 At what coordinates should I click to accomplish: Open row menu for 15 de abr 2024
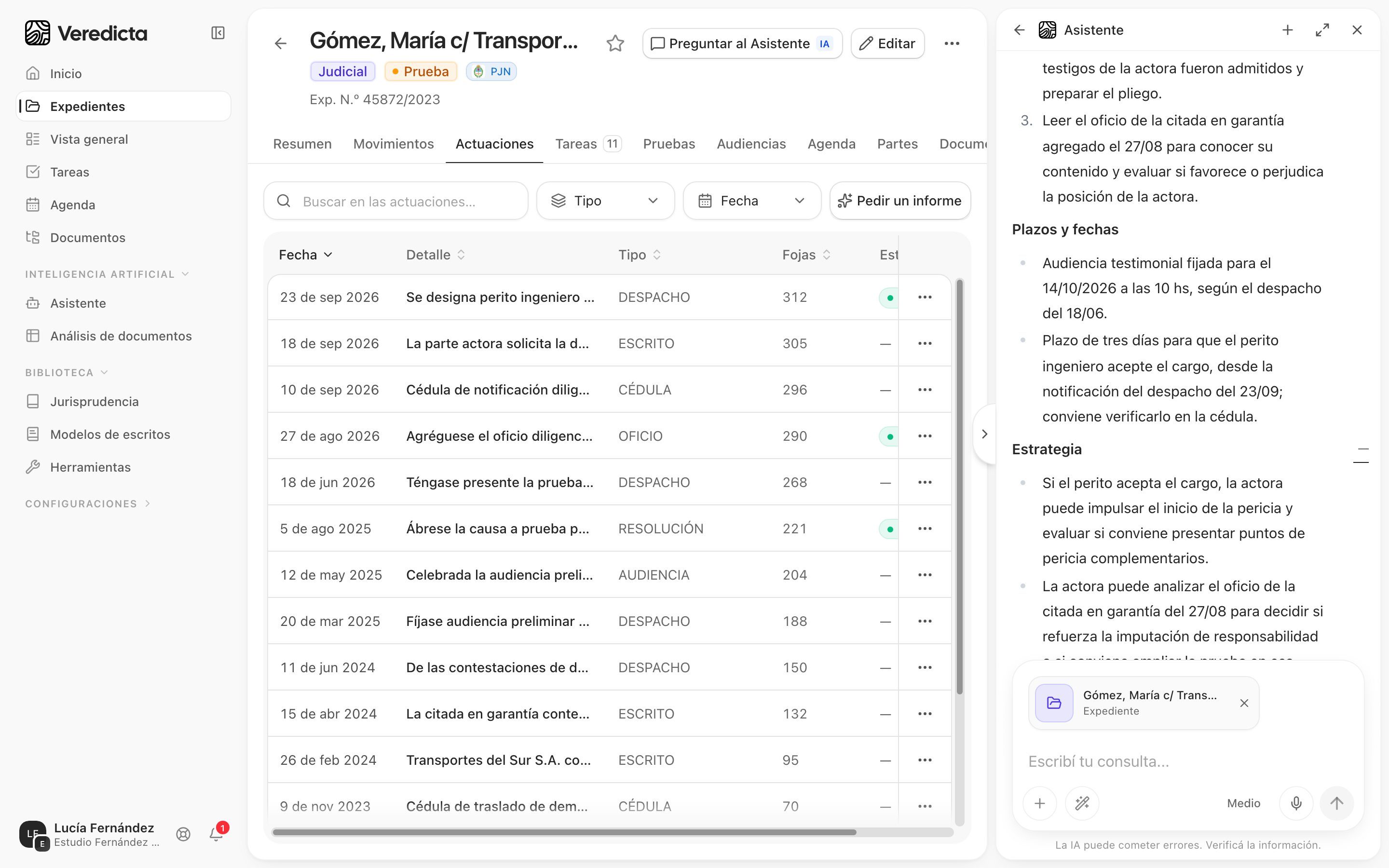pyautogui.click(x=925, y=714)
